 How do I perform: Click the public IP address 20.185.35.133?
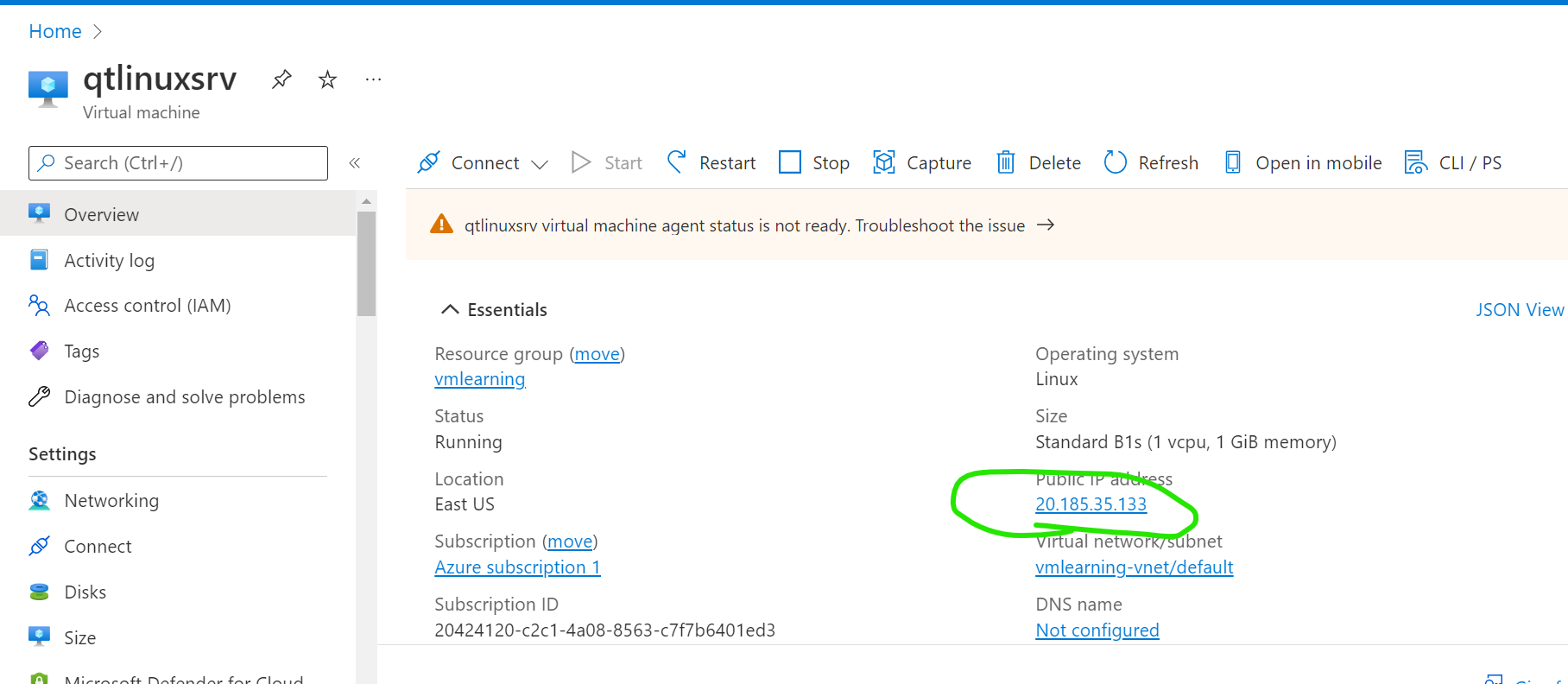pyautogui.click(x=1091, y=504)
